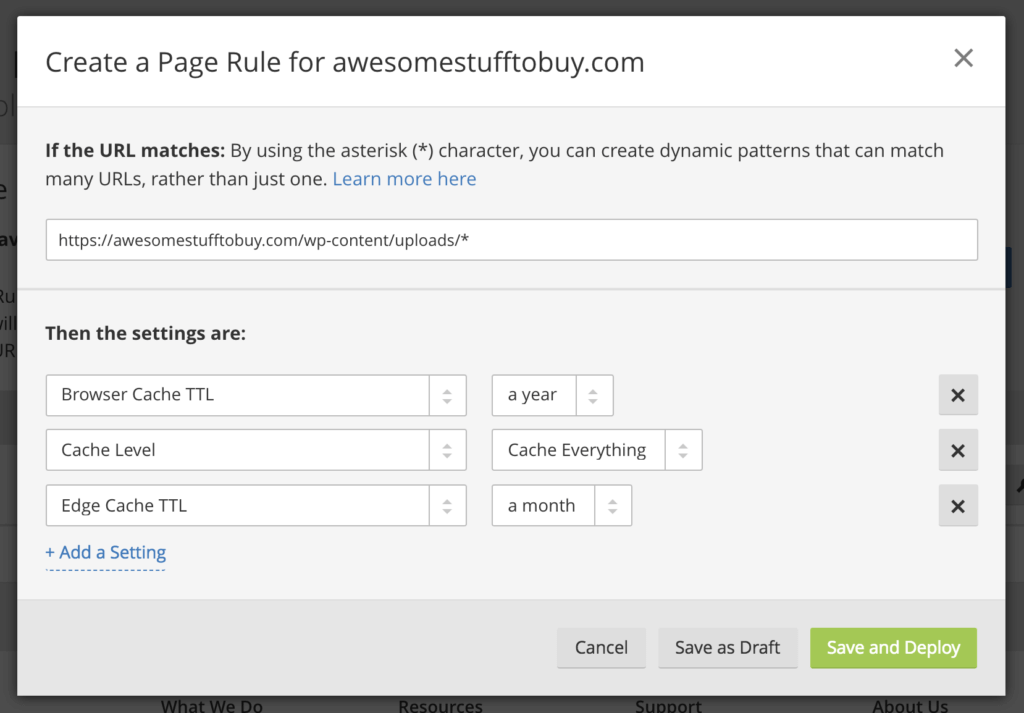Click '+ Add a Setting' link
1024x713 pixels.
[x=106, y=552]
